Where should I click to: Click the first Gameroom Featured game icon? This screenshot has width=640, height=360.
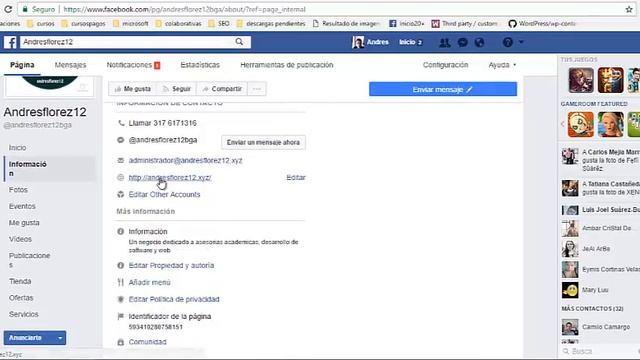[x=581, y=124]
